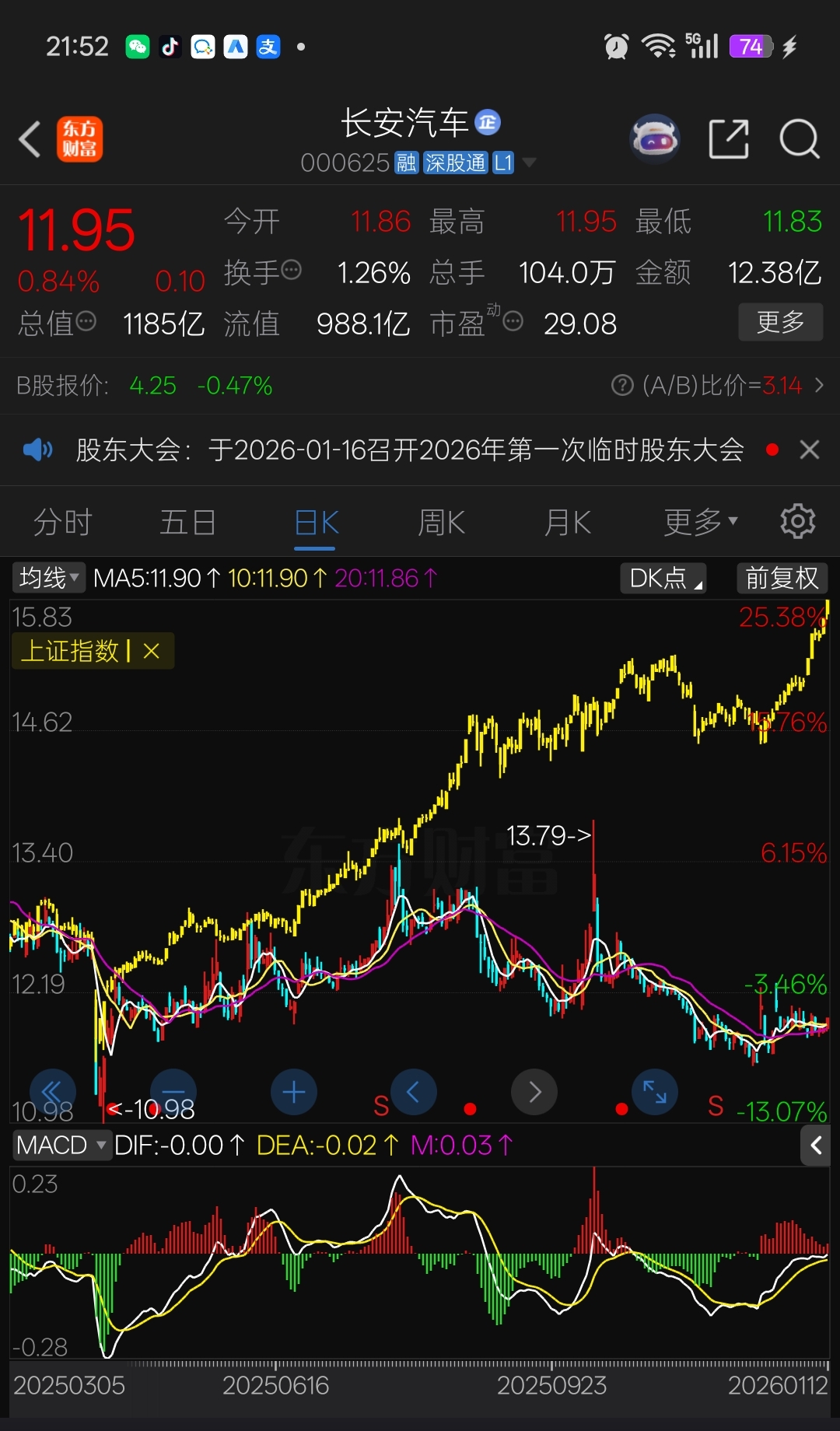The width and height of the screenshot is (840, 1431).
Task: Tap the announcement speaker icon
Action: tap(37, 450)
